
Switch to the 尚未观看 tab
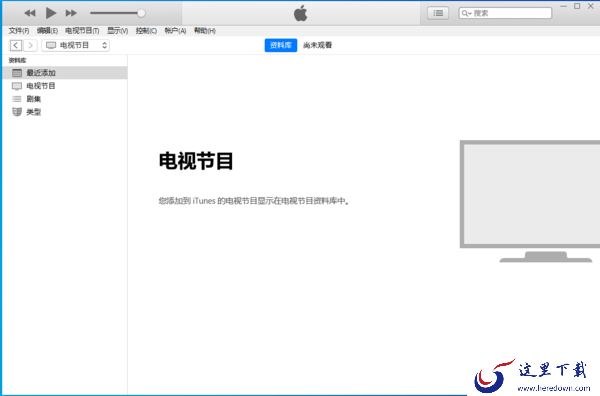pyautogui.click(x=317, y=45)
